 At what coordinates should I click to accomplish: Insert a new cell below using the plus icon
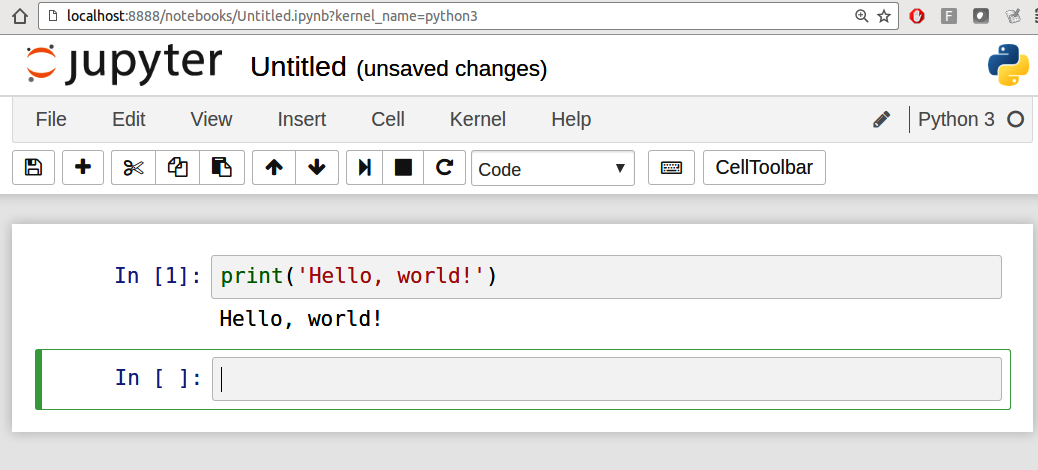[x=83, y=168]
